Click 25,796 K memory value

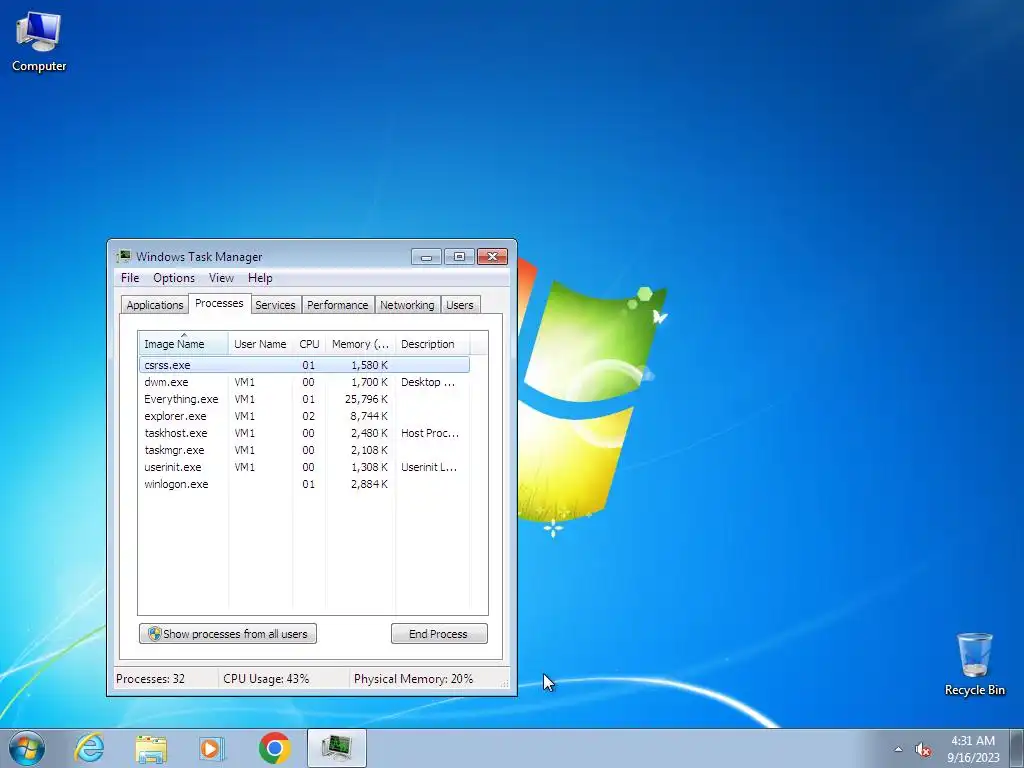click(x=366, y=399)
